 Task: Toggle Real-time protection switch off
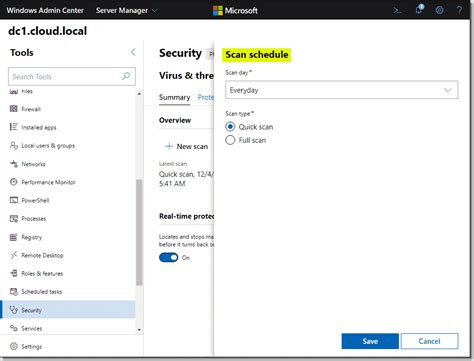pos(169,257)
